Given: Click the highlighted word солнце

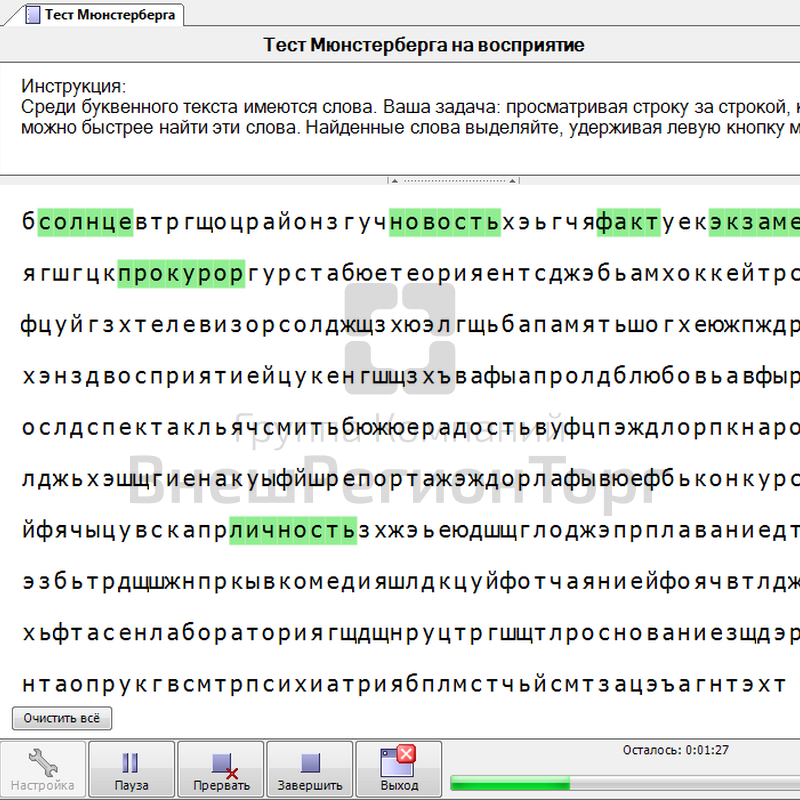Looking at the screenshot, I should (x=86, y=222).
